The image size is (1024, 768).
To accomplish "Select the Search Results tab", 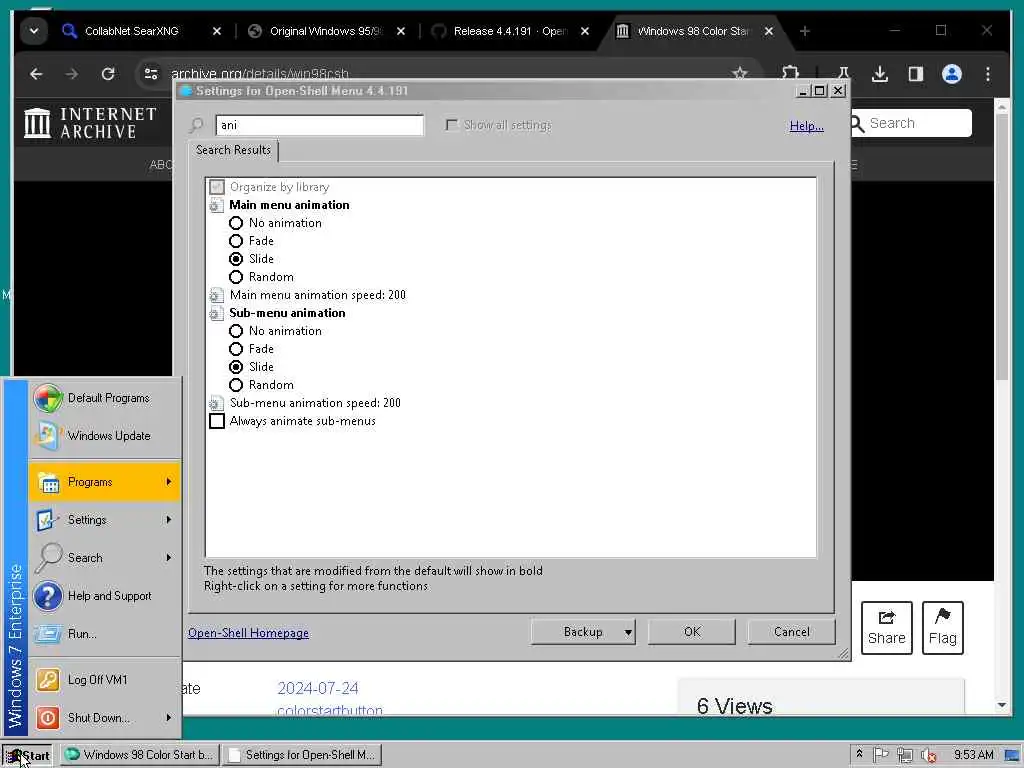I will [x=233, y=150].
